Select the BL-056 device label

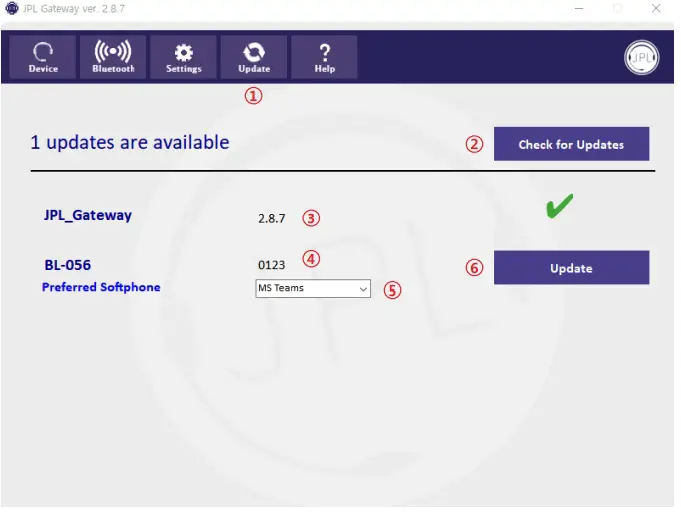pos(67,265)
